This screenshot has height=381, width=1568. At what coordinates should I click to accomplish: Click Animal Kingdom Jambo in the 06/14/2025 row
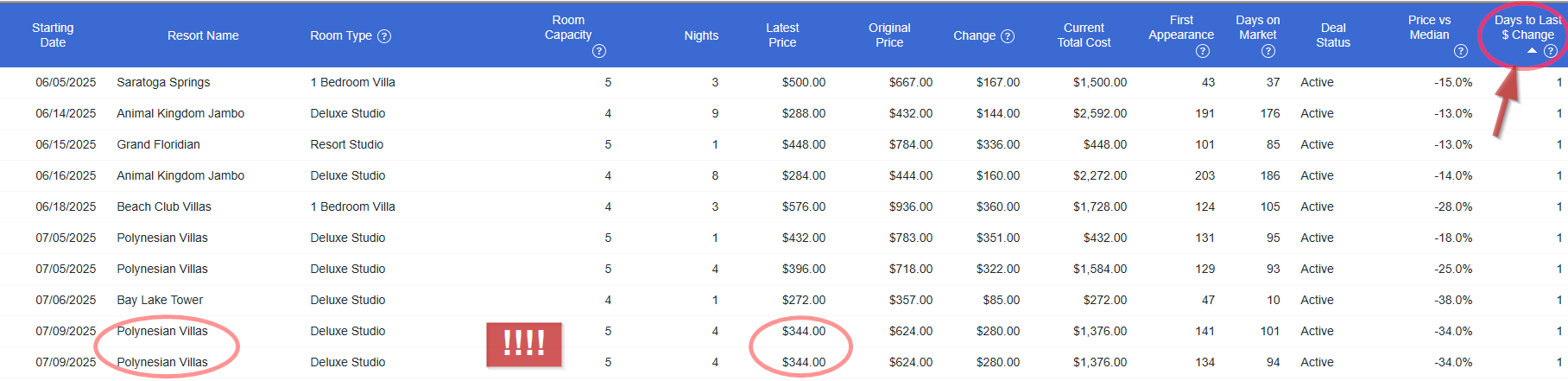click(180, 114)
